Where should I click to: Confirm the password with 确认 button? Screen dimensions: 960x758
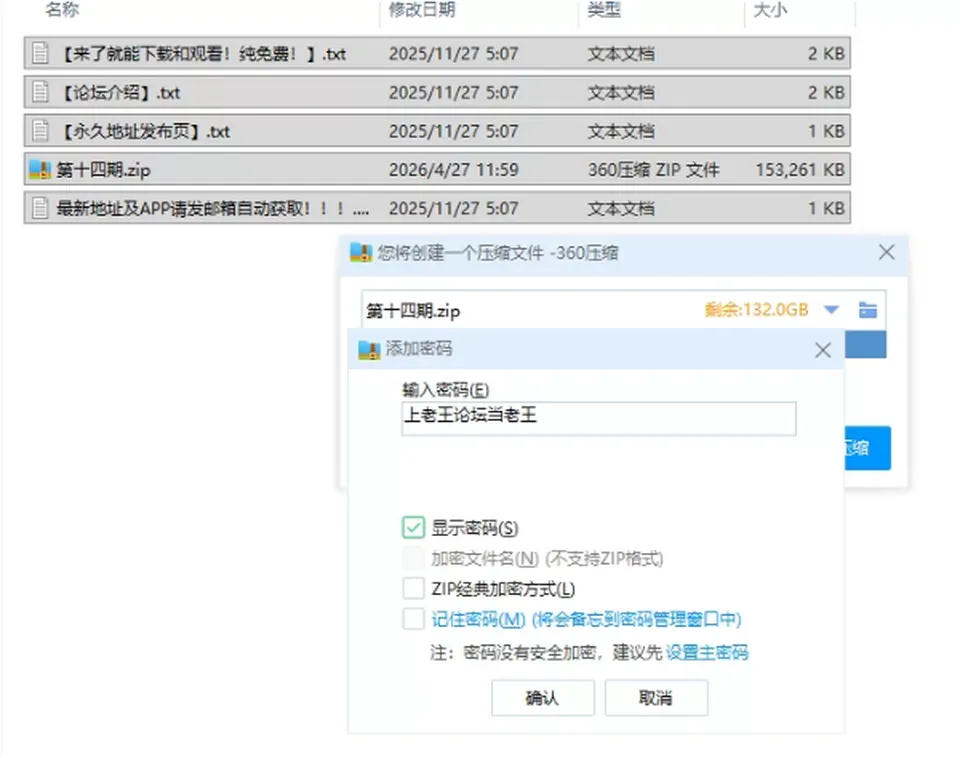(x=542, y=697)
